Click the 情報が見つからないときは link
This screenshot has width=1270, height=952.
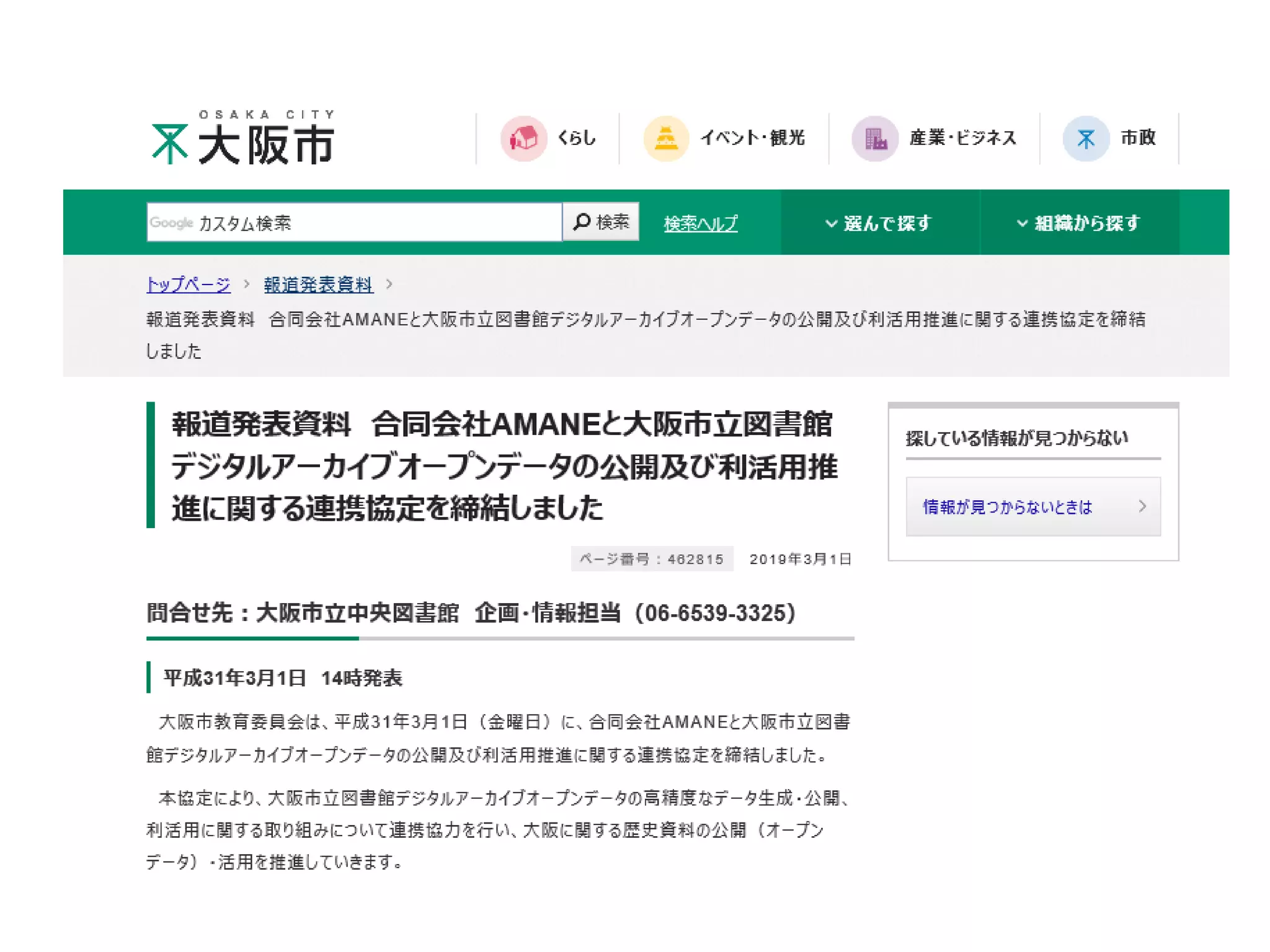[1007, 507]
